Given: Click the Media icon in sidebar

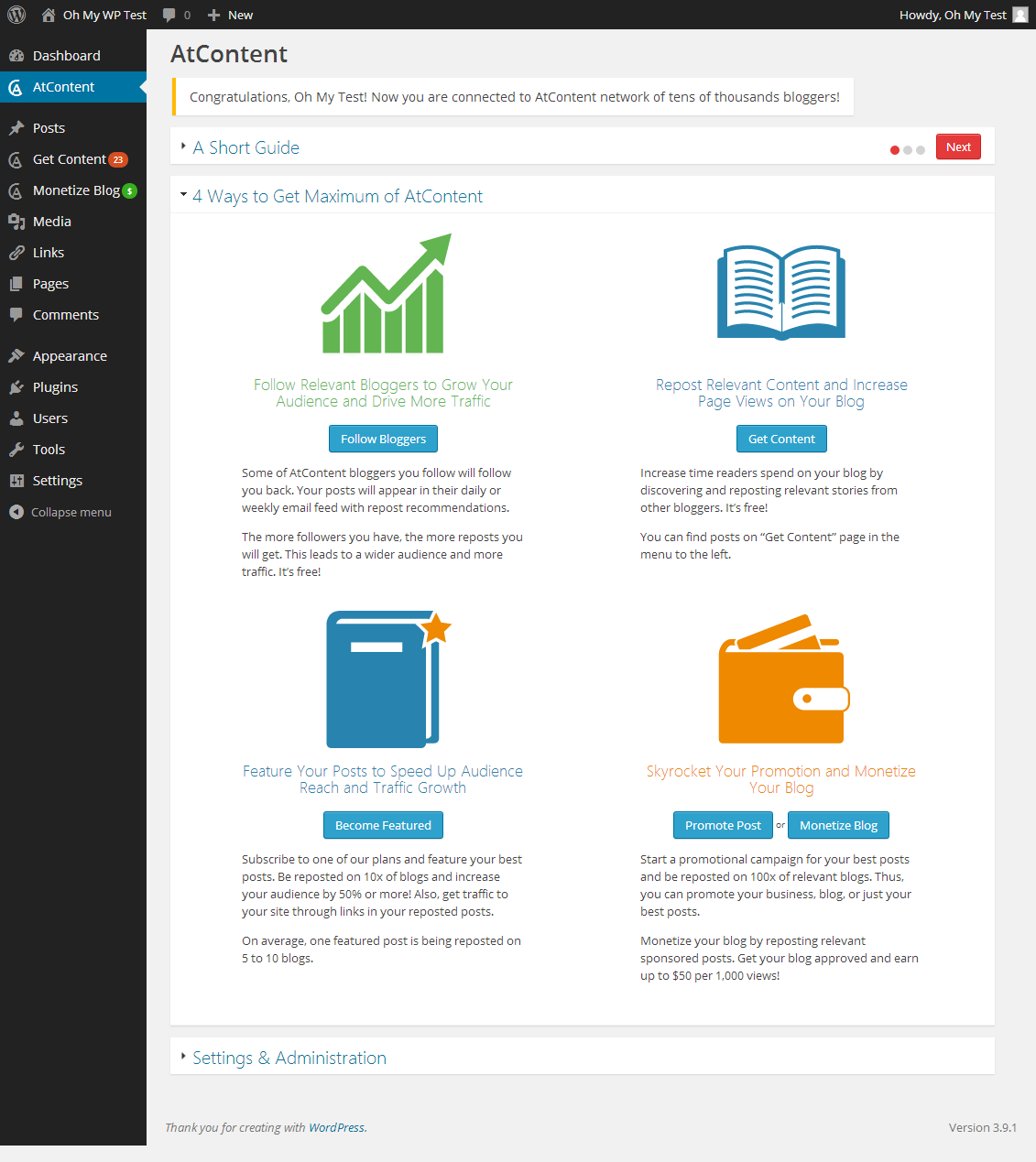Looking at the screenshot, I should tap(16, 222).
